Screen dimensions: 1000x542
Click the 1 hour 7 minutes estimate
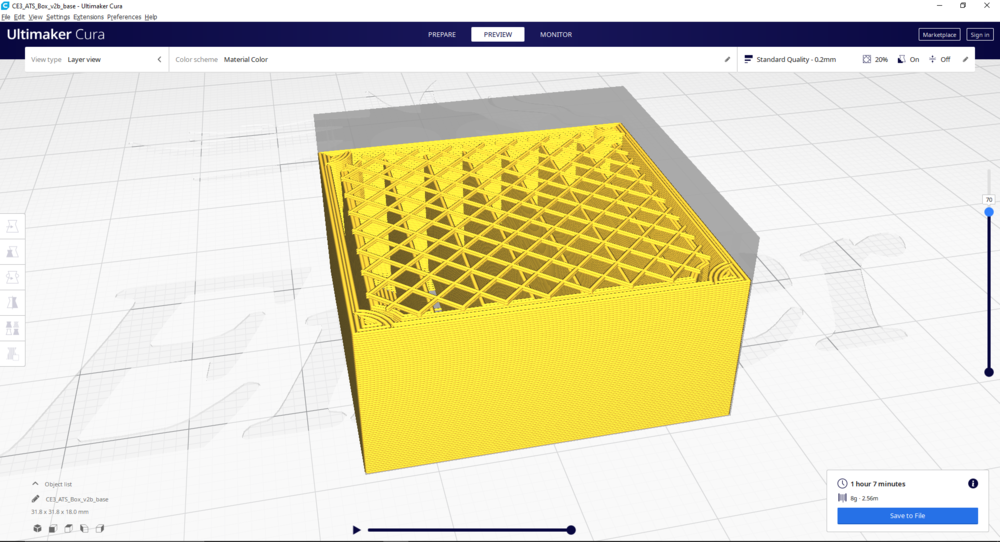(878, 484)
